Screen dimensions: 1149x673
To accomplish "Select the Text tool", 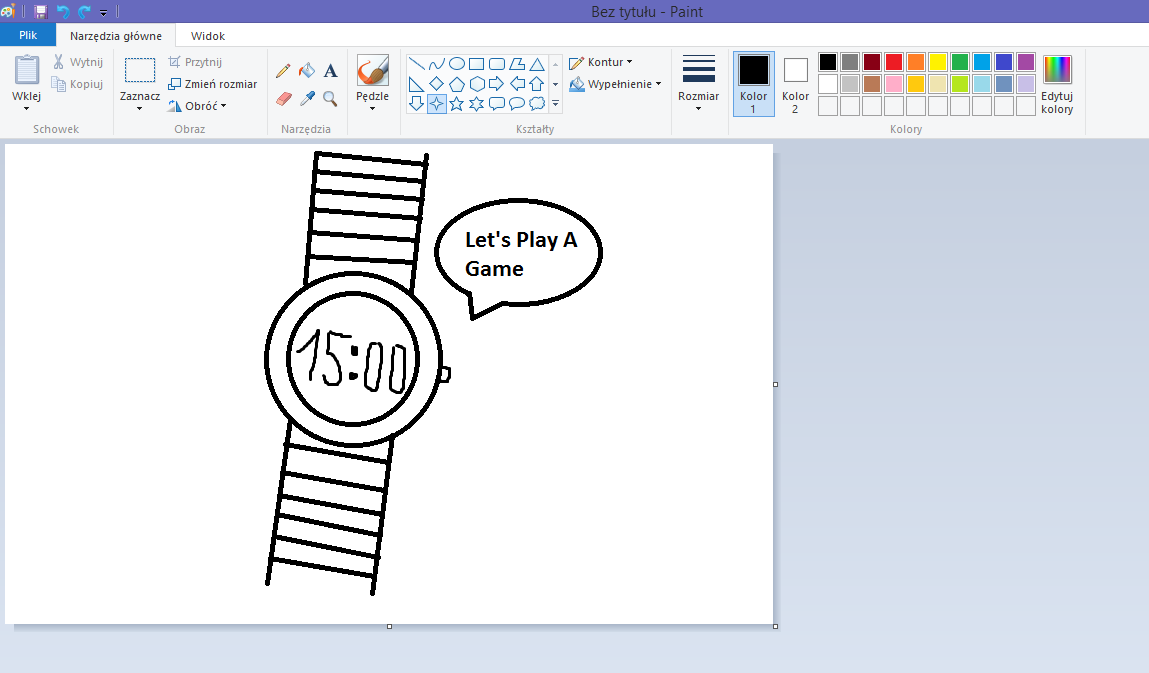I will 330,70.
